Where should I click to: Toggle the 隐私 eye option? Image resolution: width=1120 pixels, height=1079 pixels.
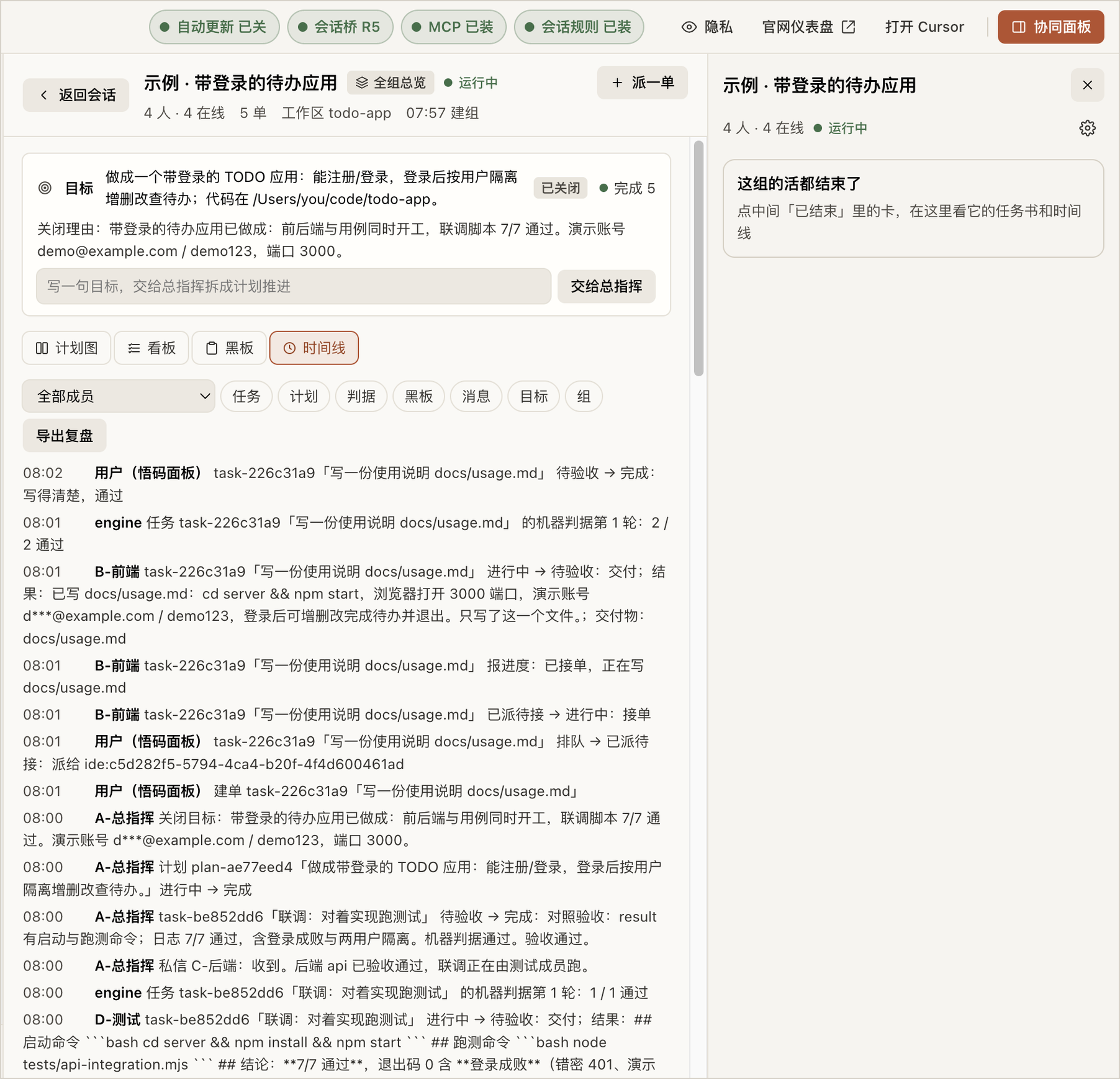tap(707, 27)
